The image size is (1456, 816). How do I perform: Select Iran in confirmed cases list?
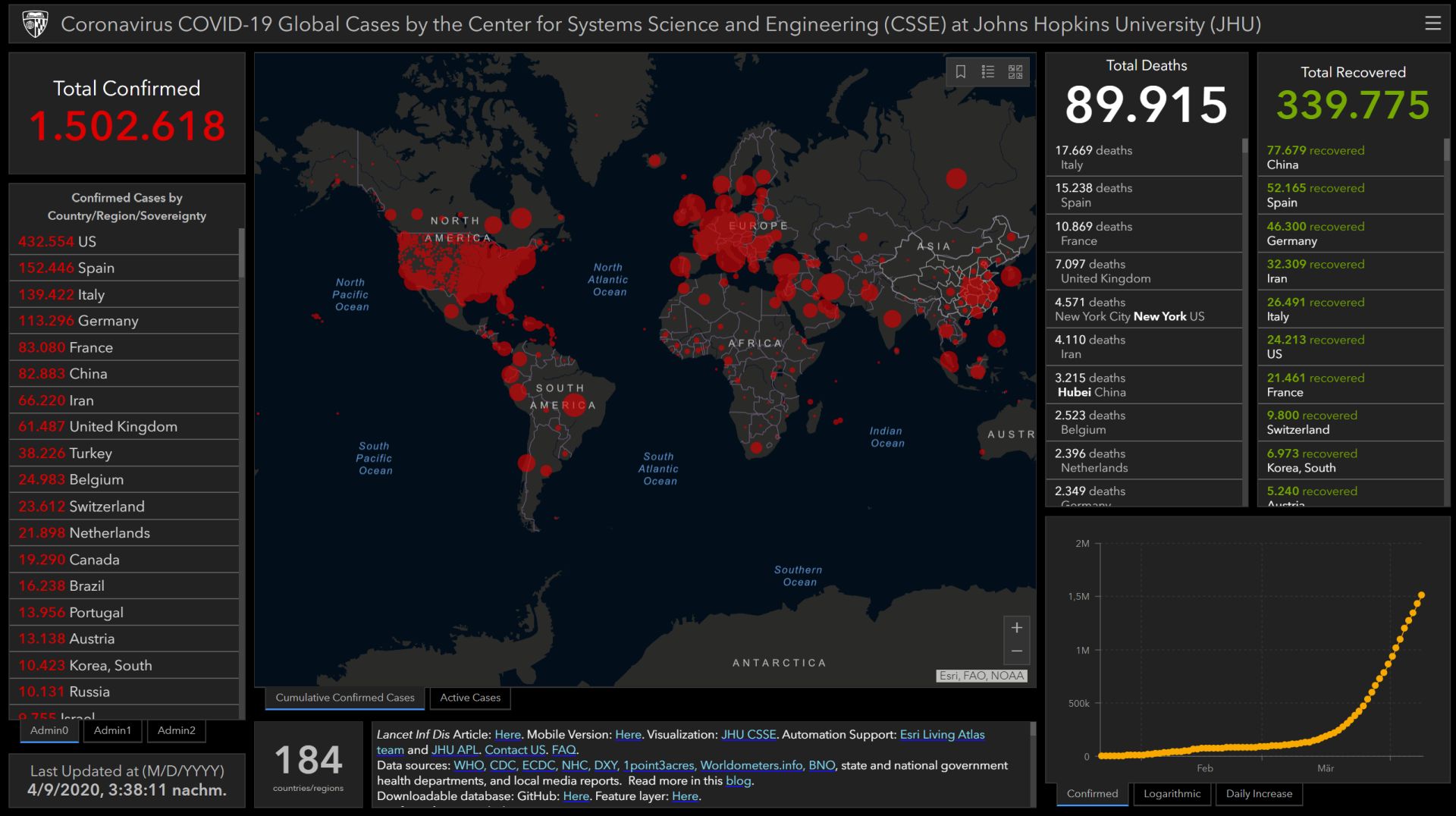click(x=124, y=400)
